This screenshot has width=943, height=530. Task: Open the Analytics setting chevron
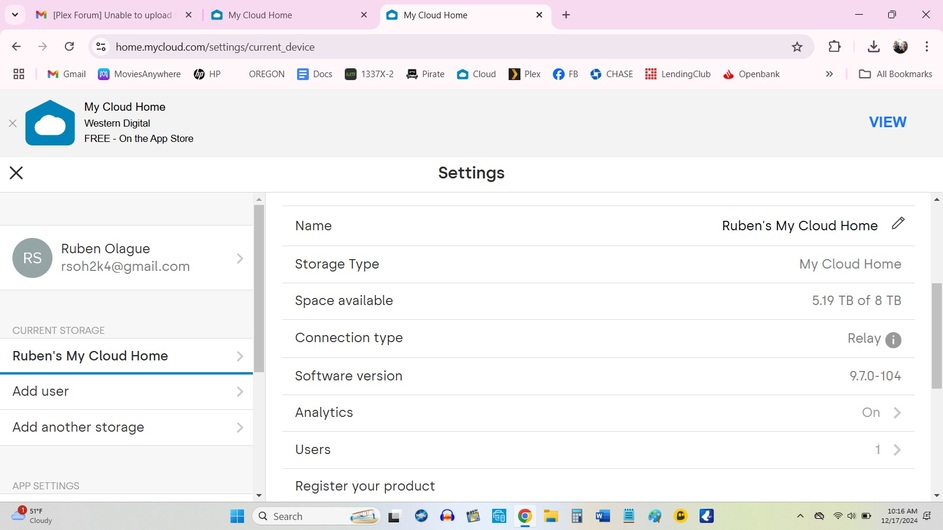[897, 413]
